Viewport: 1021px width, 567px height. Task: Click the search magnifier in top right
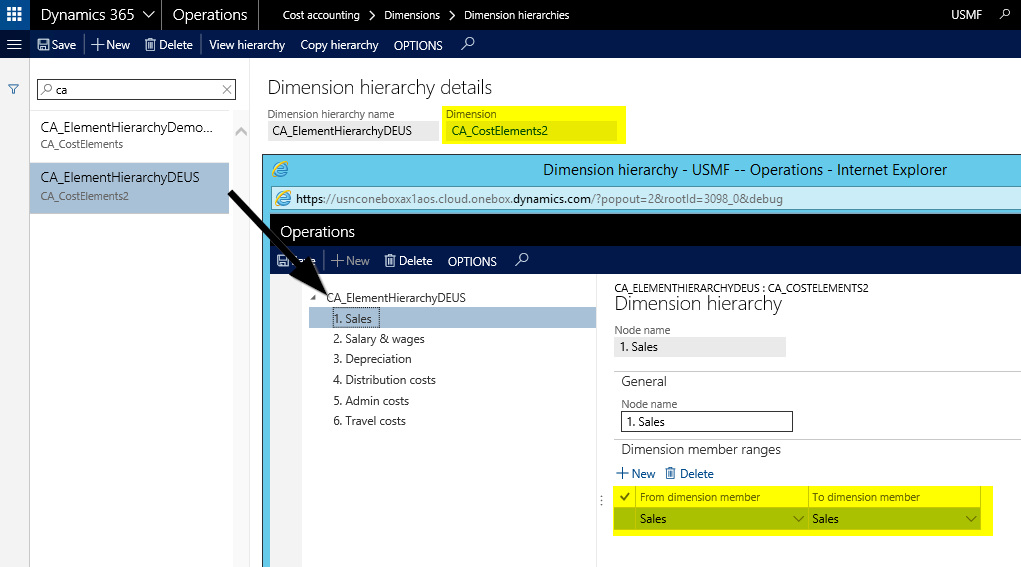coord(1005,15)
